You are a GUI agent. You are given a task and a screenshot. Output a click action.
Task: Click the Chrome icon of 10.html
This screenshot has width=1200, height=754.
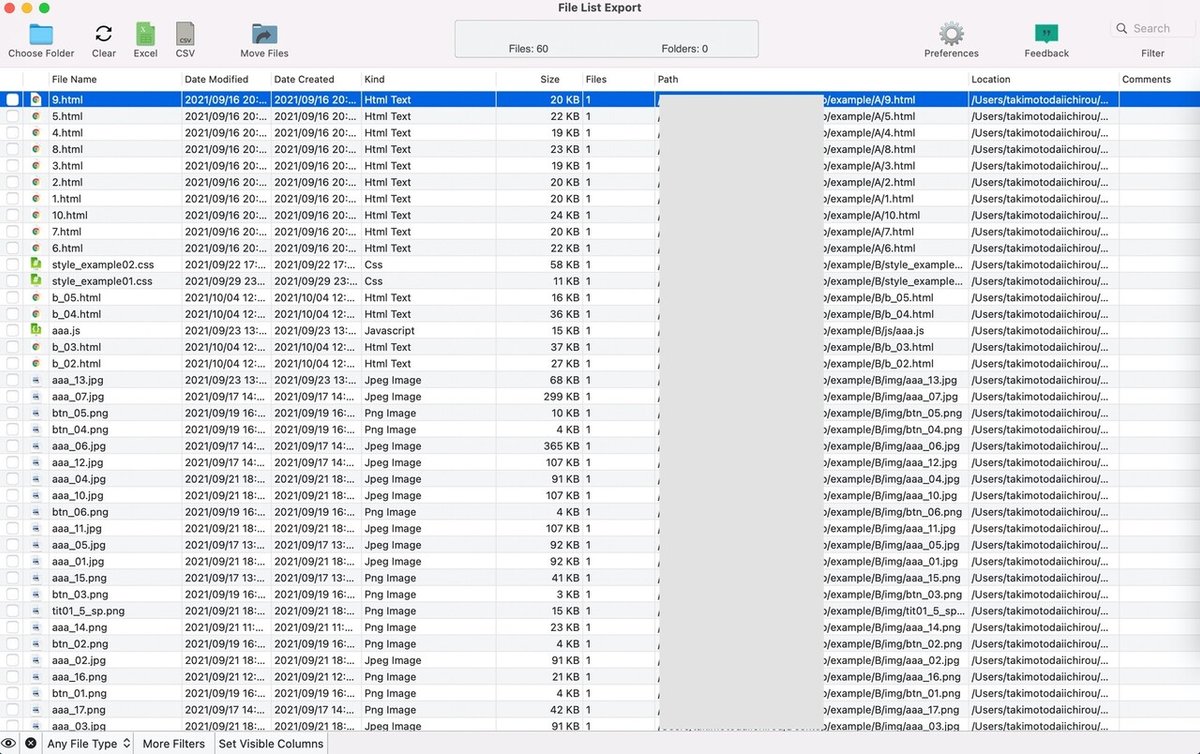click(36, 215)
